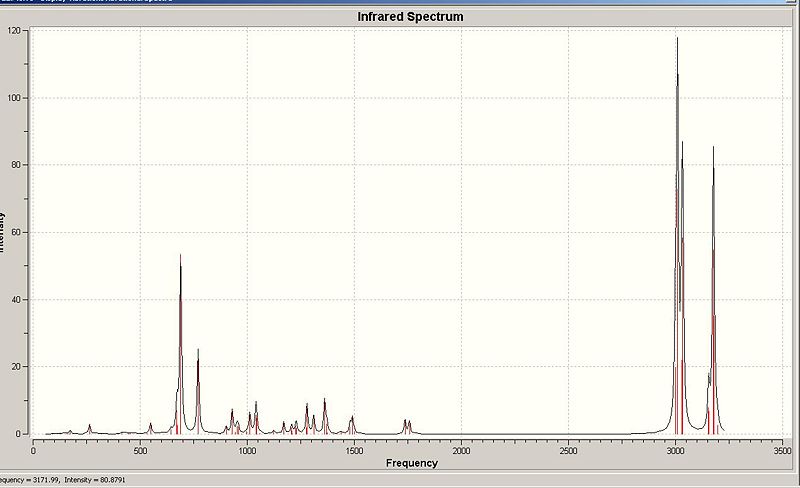Click the "Infrared Spectrum" chart title
This screenshot has width=800, height=488.
pyautogui.click(x=410, y=17)
